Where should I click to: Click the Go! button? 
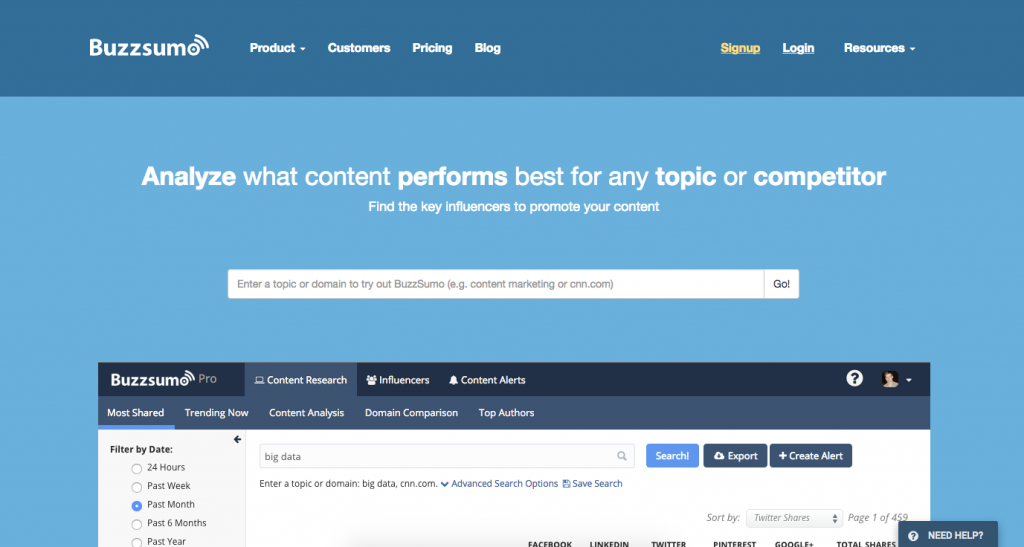coord(781,284)
